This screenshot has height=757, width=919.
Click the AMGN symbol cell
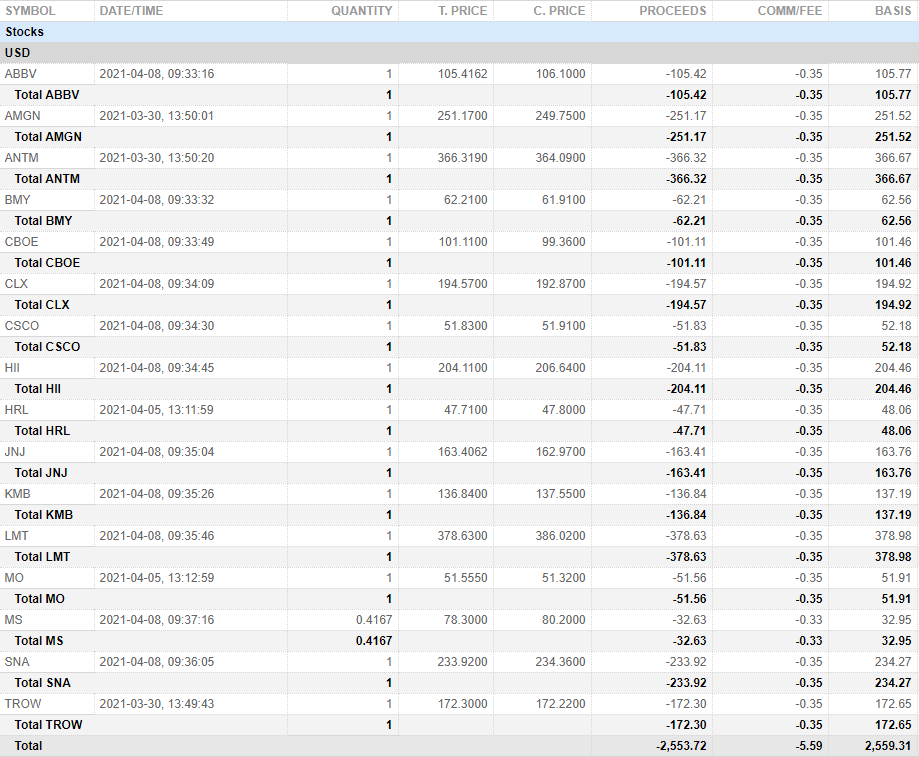(22, 116)
